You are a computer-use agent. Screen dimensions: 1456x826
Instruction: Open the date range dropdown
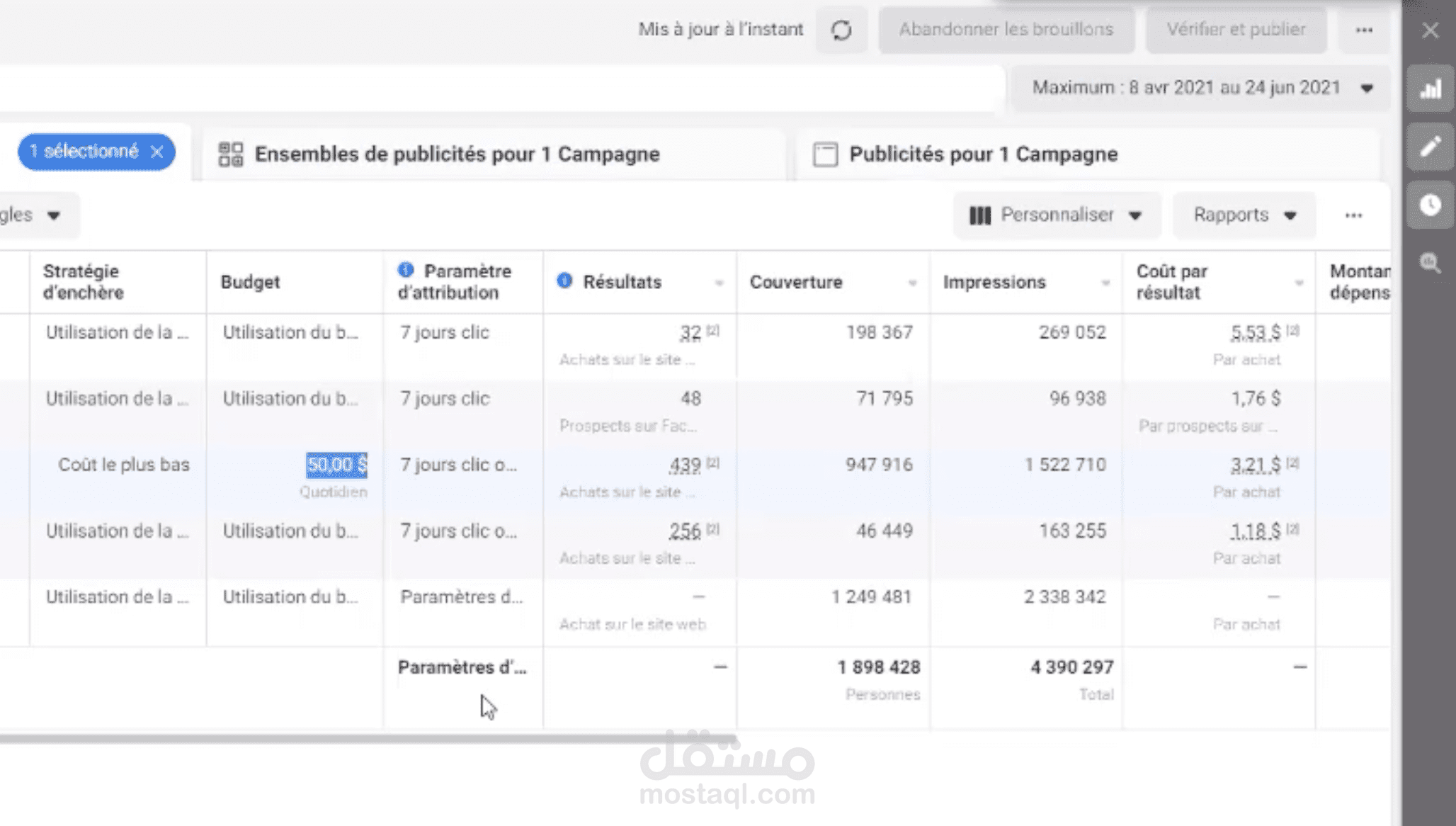click(1202, 88)
